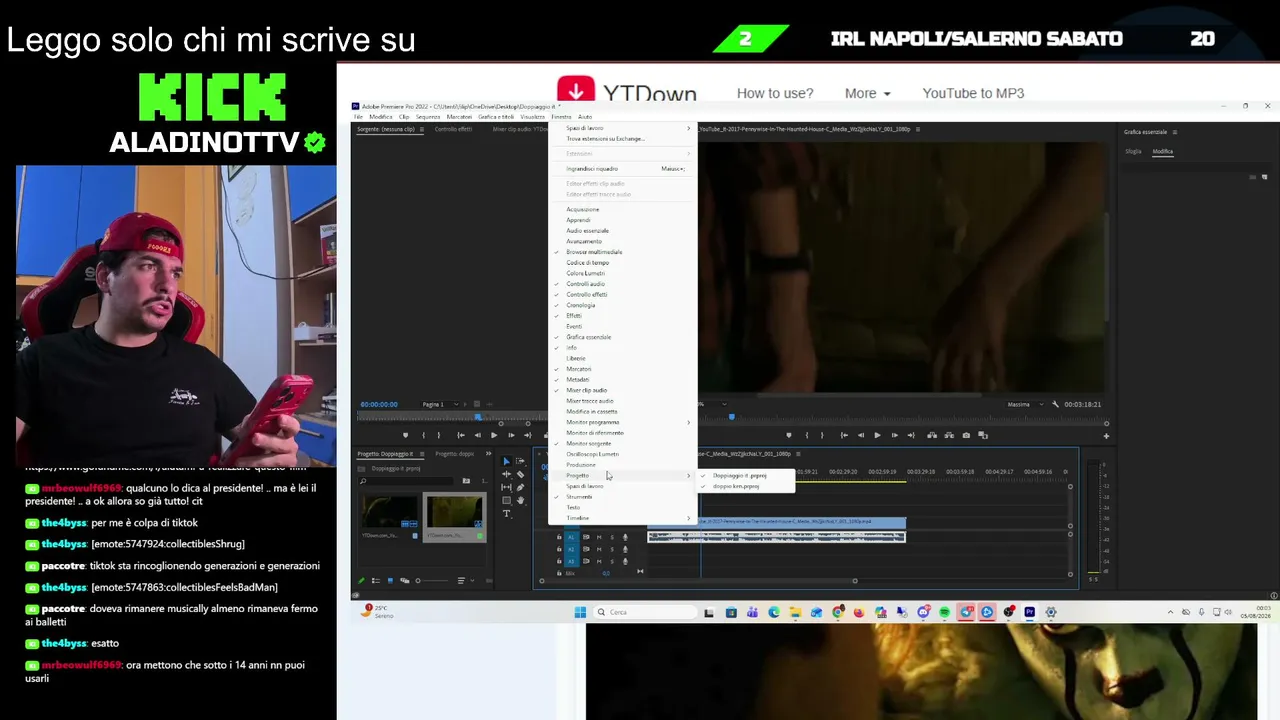1280x720 pixels.
Task: Play the Program monitor
Action: 877,435
